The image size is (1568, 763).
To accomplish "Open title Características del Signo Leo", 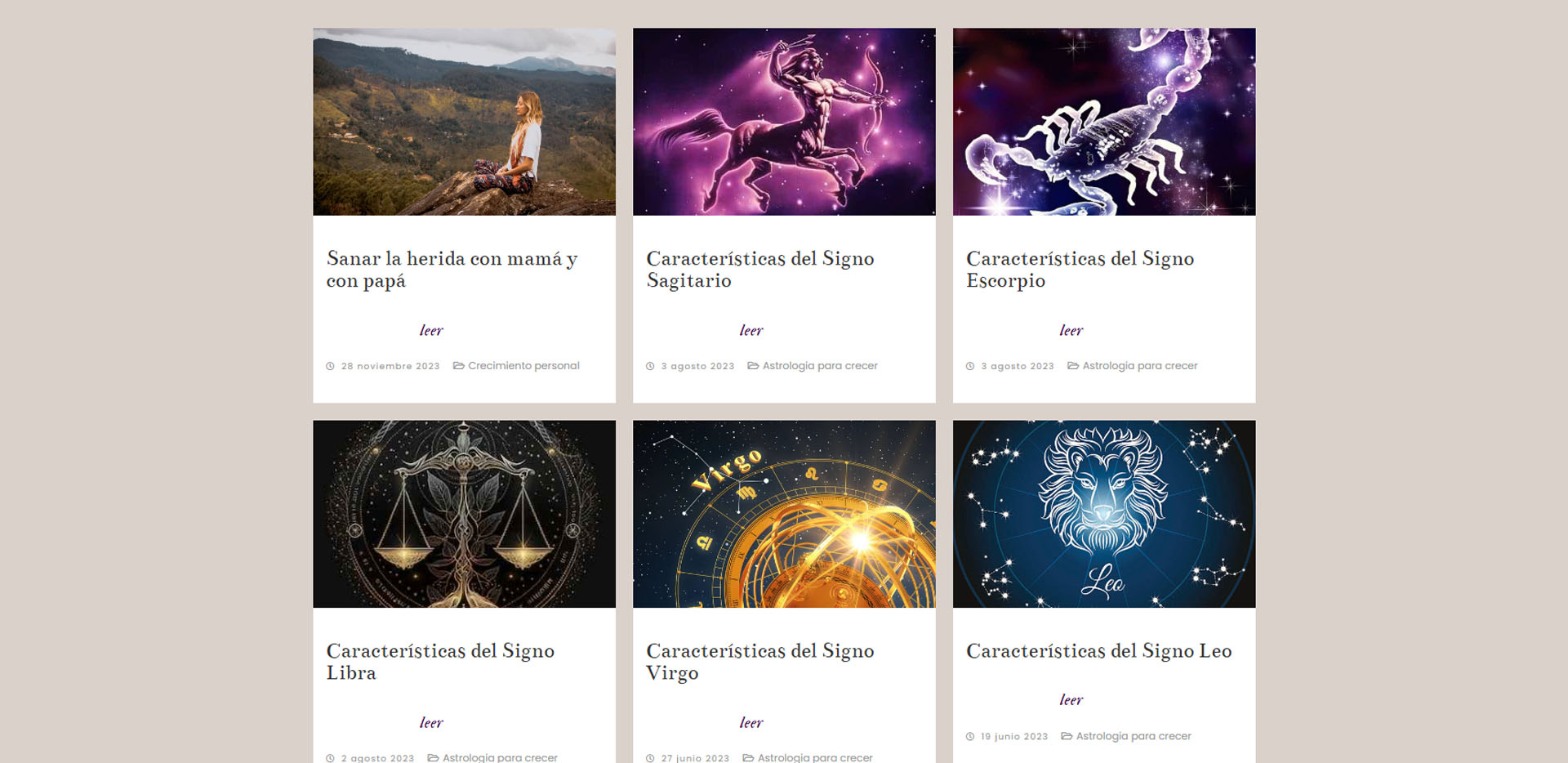I will (1099, 651).
